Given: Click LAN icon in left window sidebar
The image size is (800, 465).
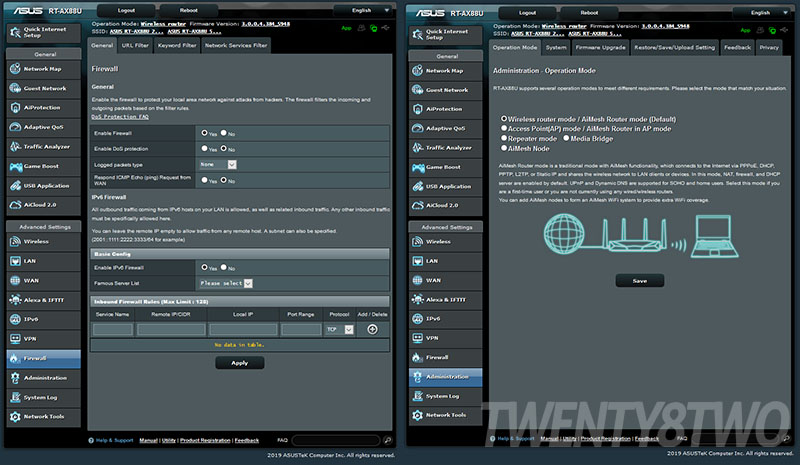Looking at the screenshot, I should tap(15, 261).
